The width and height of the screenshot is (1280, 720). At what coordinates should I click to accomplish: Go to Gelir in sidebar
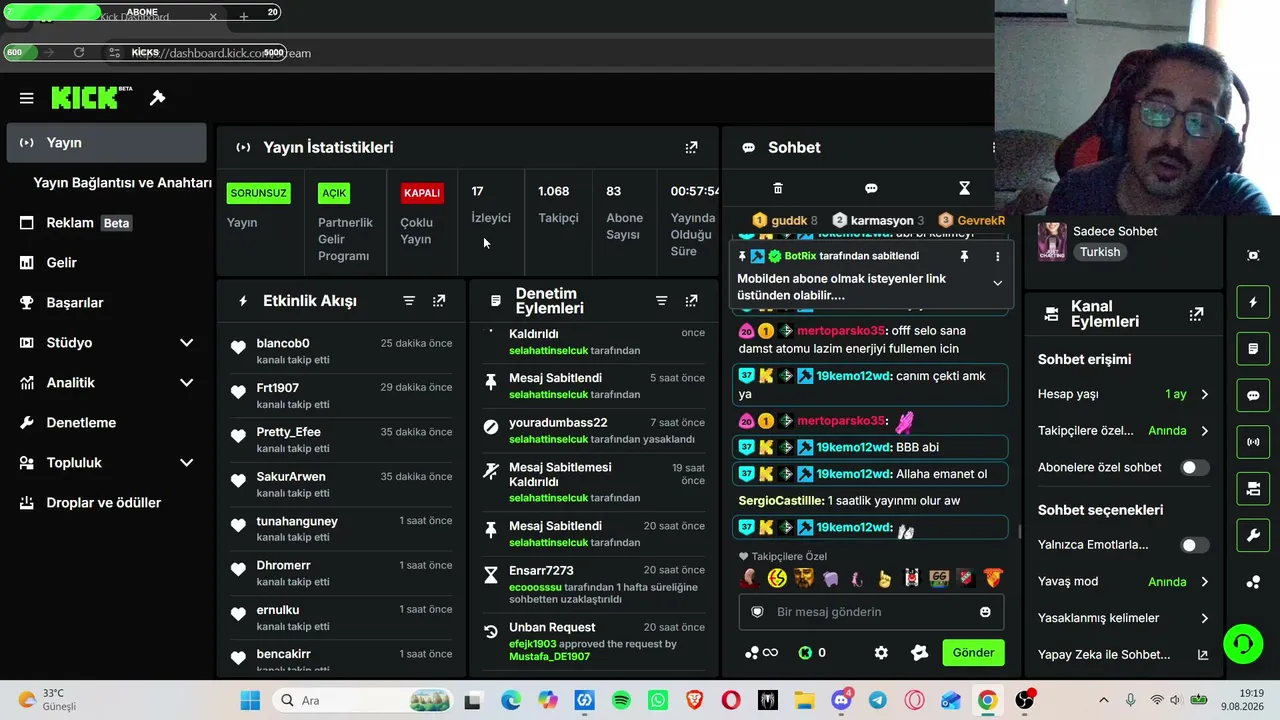coord(106,263)
